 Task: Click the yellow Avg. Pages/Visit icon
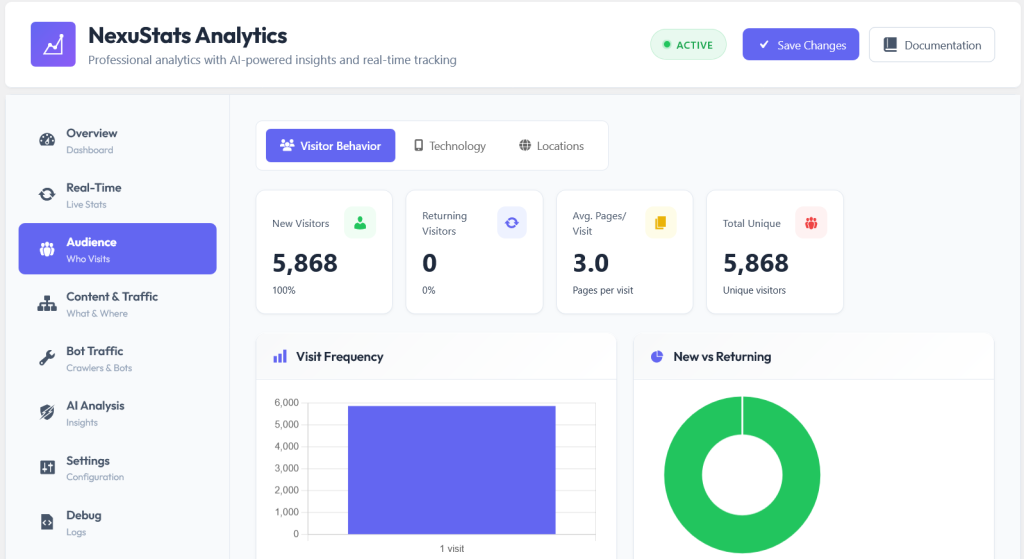660,223
